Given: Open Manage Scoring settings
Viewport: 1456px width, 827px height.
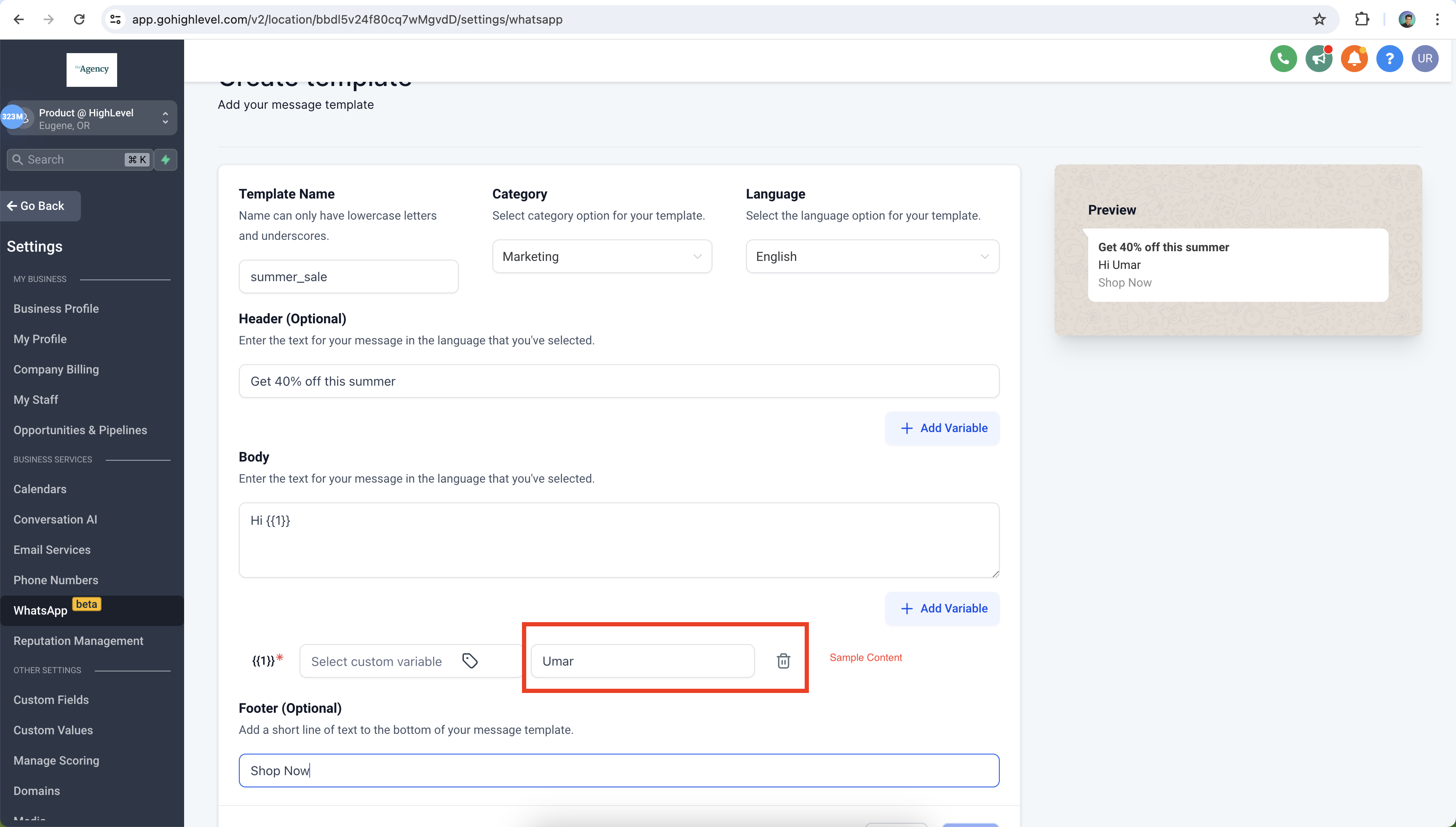Looking at the screenshot, I should [x=56, y=760].
